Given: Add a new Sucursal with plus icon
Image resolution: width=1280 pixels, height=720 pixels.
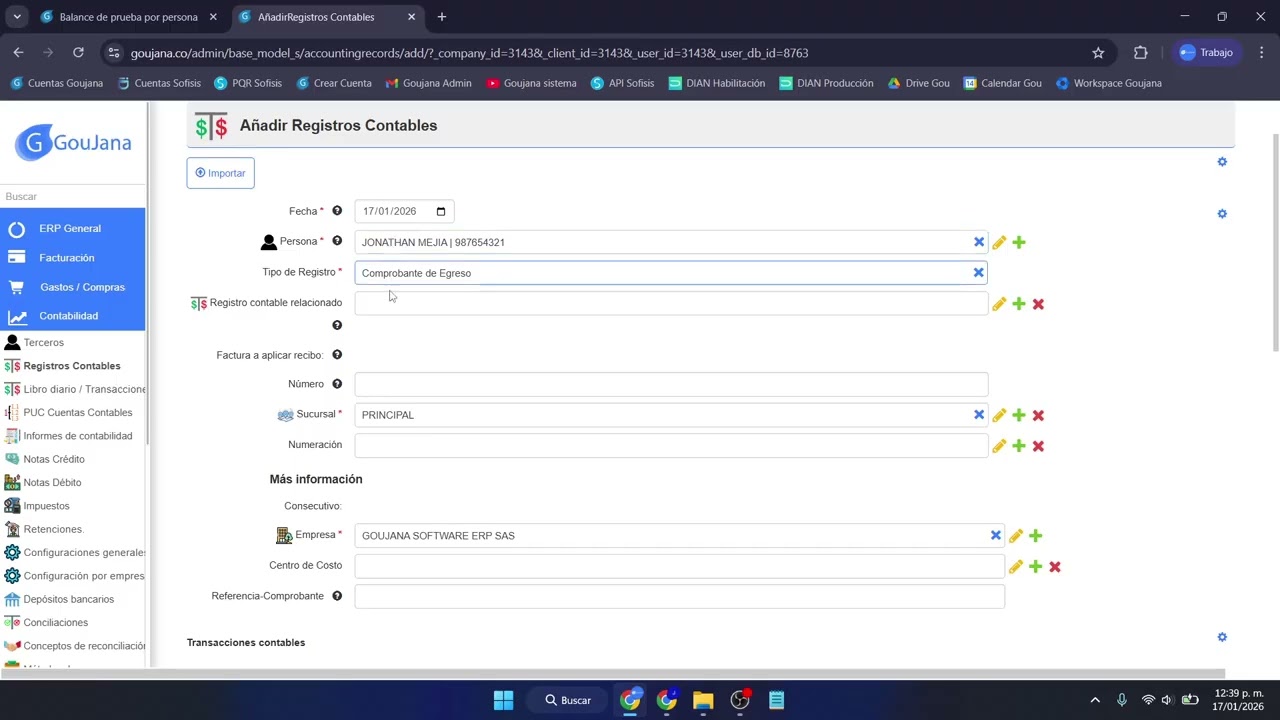Looking at the screenshot, I should pos(1019,415).
